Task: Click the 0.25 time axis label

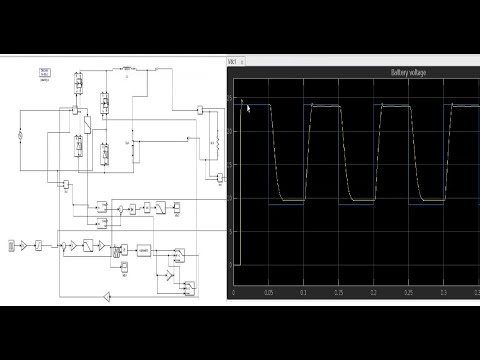Action: (x=409, y=293)
